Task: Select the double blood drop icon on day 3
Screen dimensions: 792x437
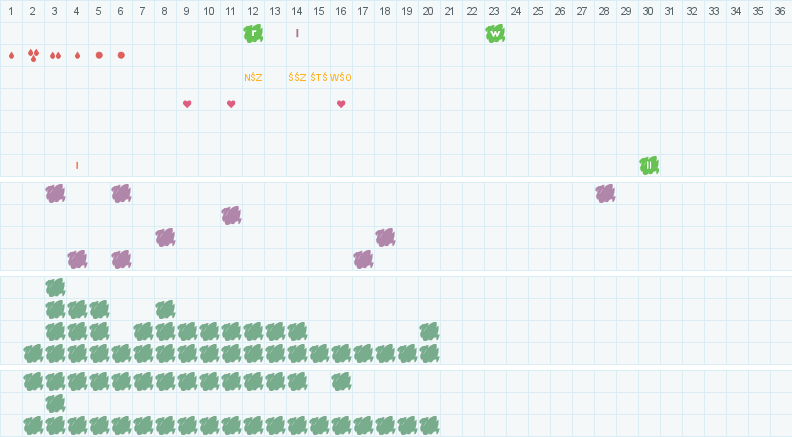Action: pyautogui.click(x=55, y=55)
